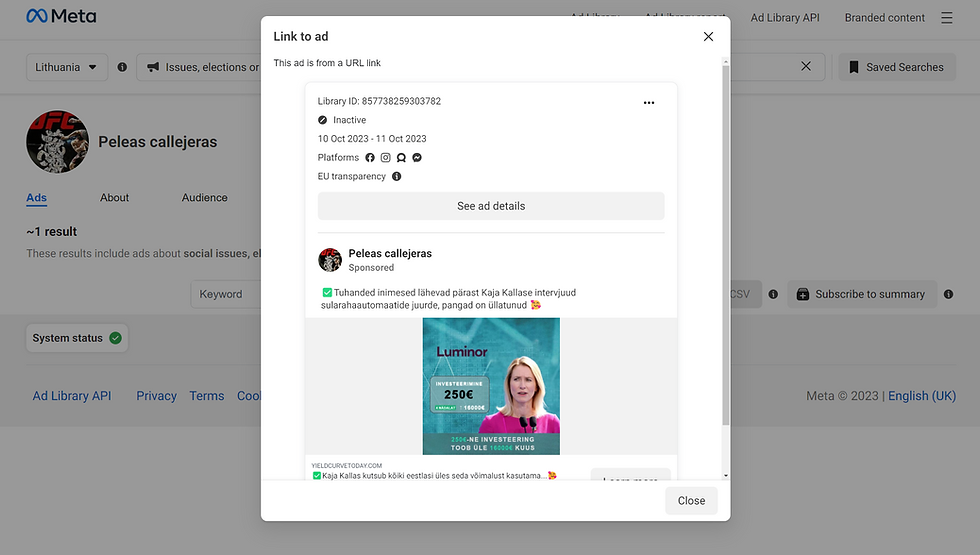Viewport: 980px width, 555px height.
Task: Select Library ID 857738259303782 text
Action: tap(379, 101)
